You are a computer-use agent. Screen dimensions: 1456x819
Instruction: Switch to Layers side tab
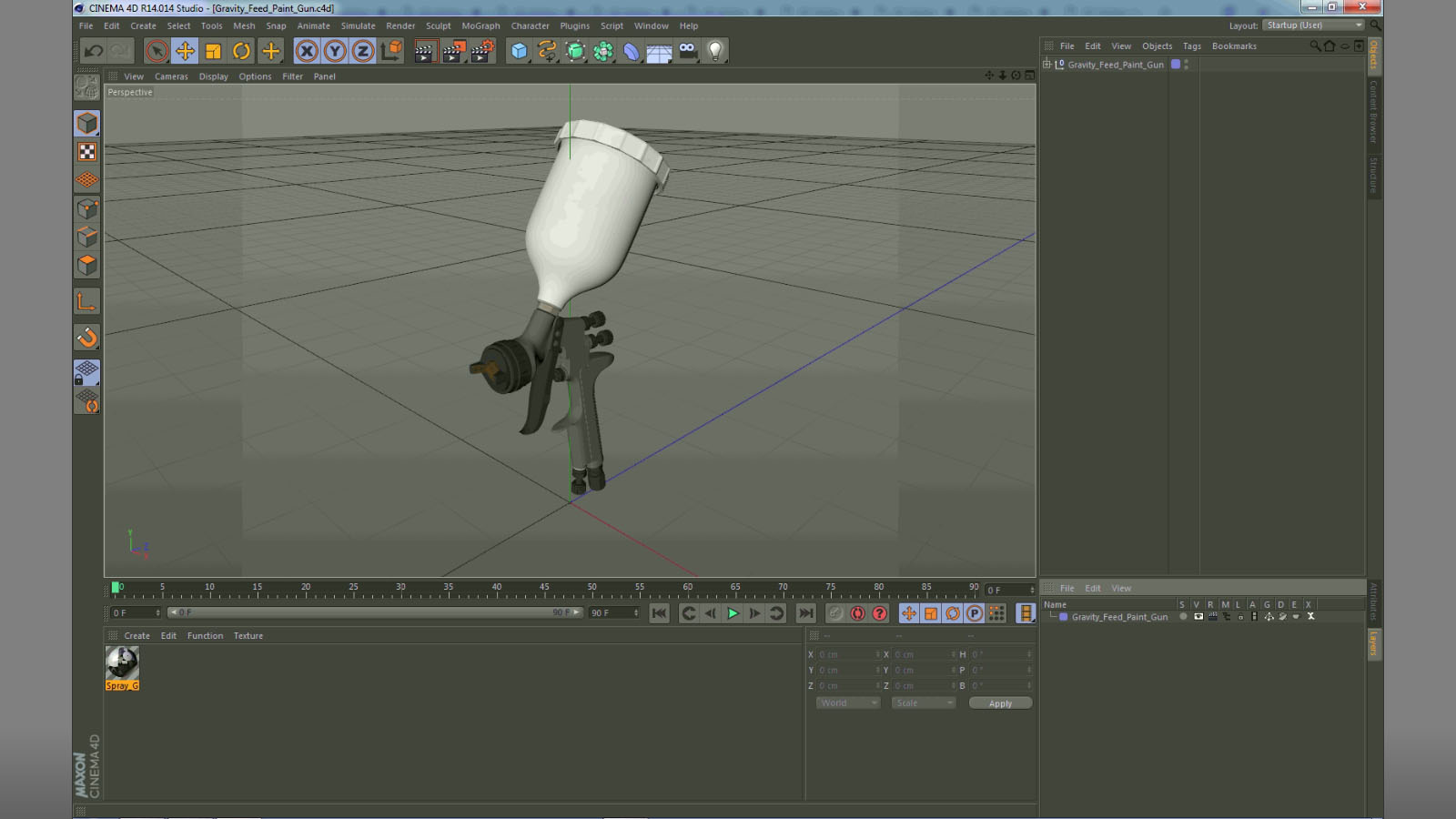(1373, 644)
